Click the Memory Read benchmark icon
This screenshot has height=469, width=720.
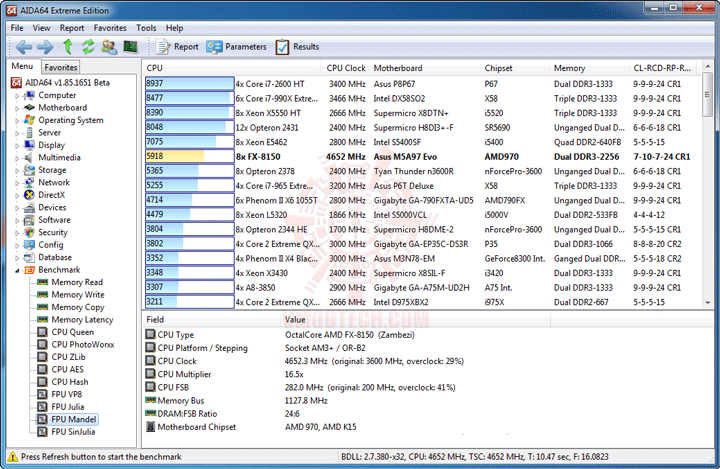(43, 282)
